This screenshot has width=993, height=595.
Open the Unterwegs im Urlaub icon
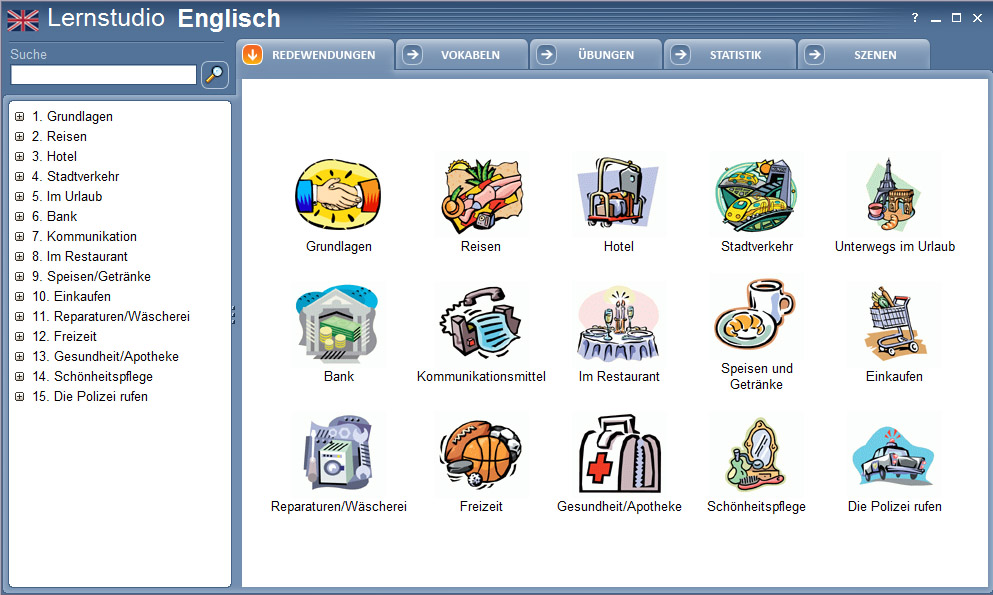pos(894,194)
